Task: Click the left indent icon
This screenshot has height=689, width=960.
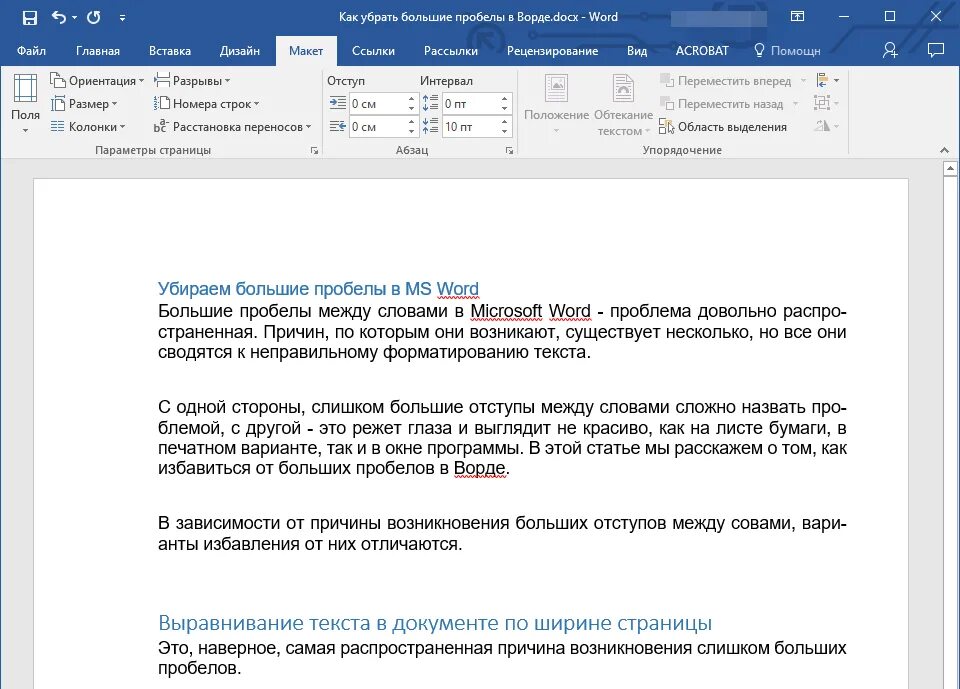Action: [x=338, y=103]
